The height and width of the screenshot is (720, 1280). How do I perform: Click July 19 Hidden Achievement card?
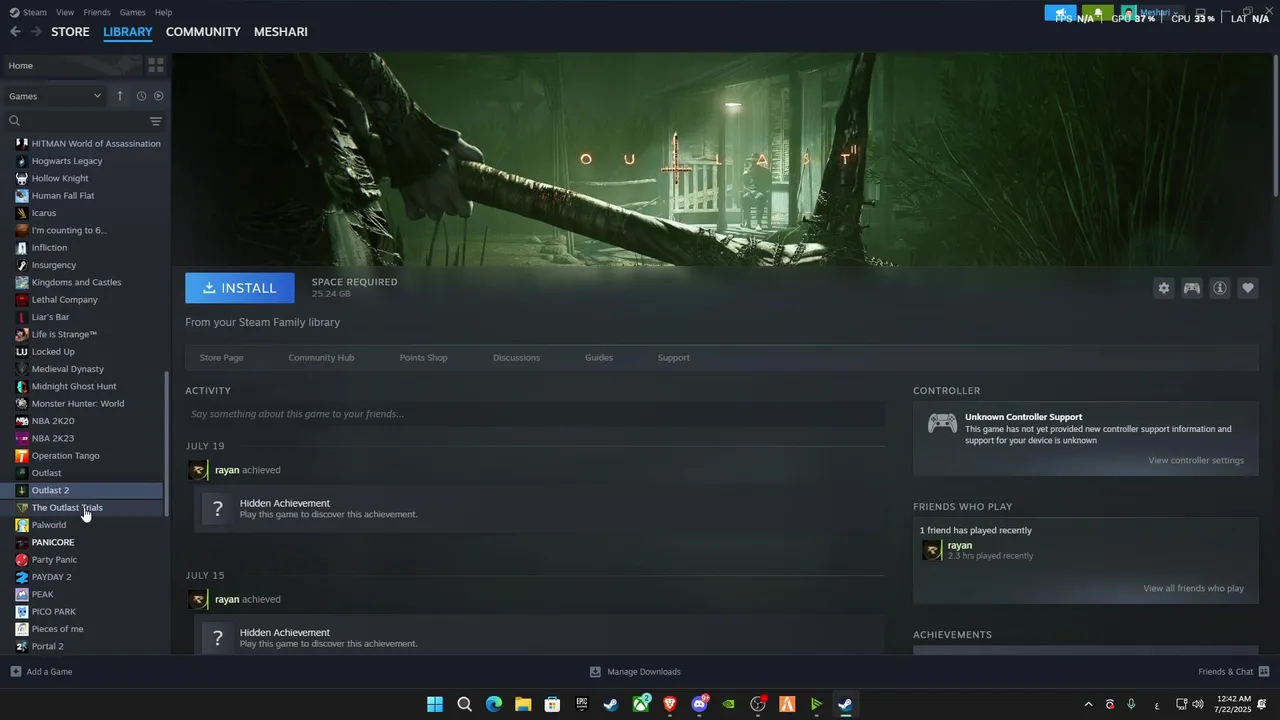pyautogui.click(x=538, y=509)
